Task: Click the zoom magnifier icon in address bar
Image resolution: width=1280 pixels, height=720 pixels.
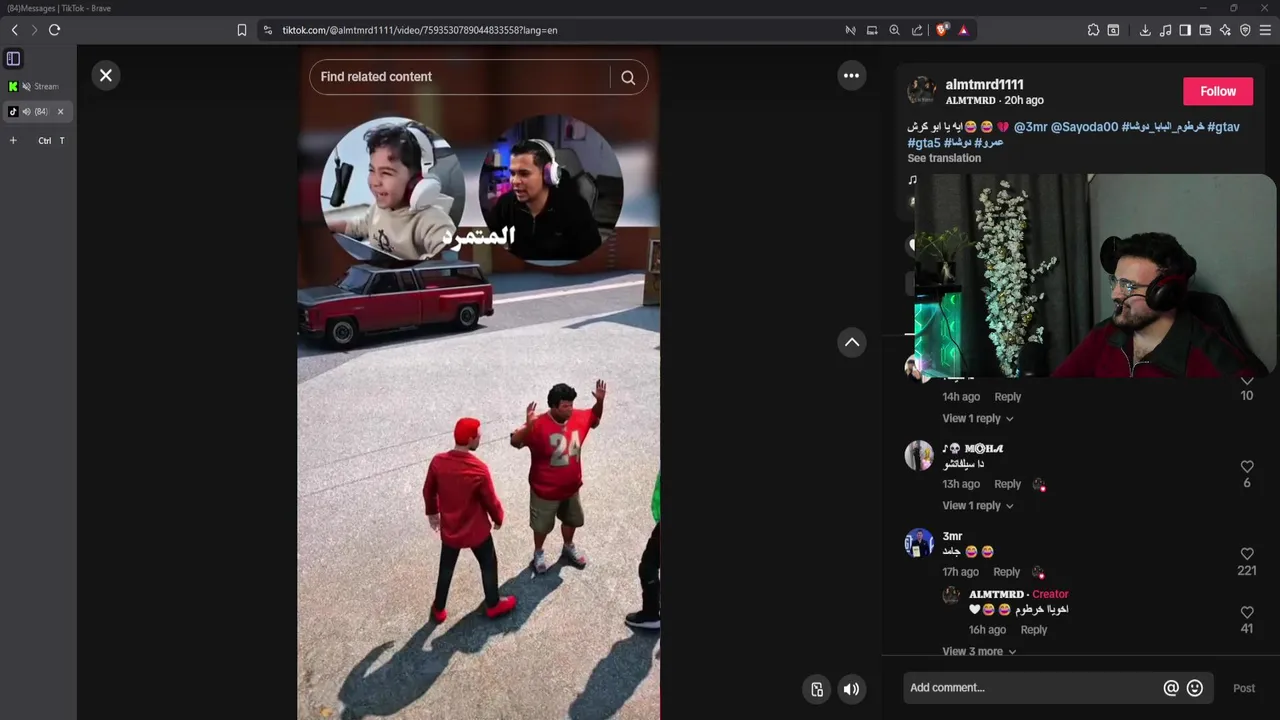Action: point(894,30)
